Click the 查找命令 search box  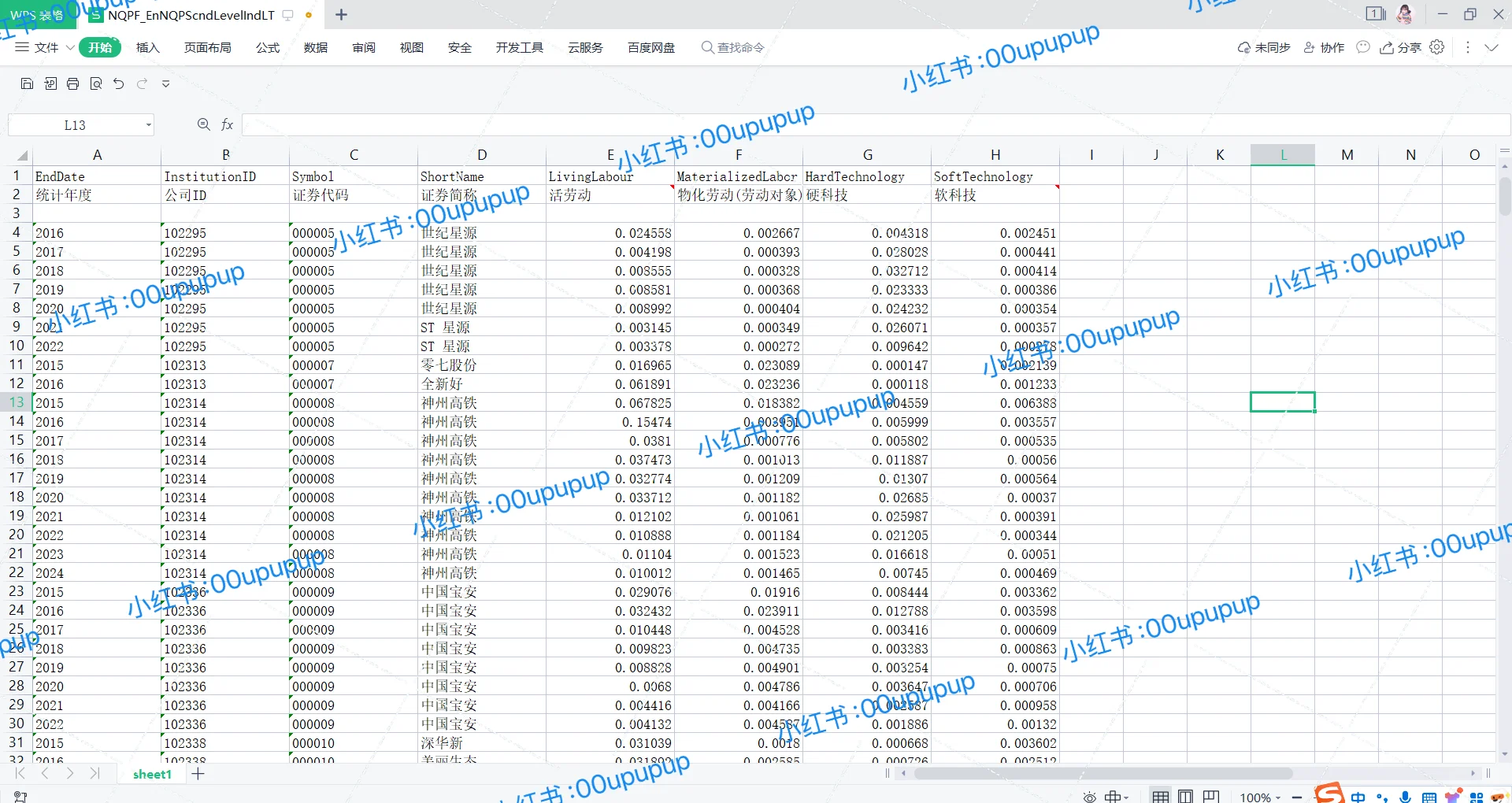[733, 47]
